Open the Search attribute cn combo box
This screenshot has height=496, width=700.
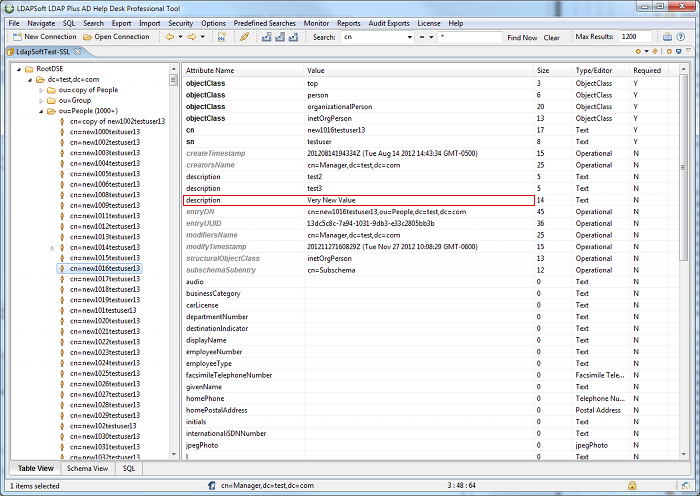point(378,37)
